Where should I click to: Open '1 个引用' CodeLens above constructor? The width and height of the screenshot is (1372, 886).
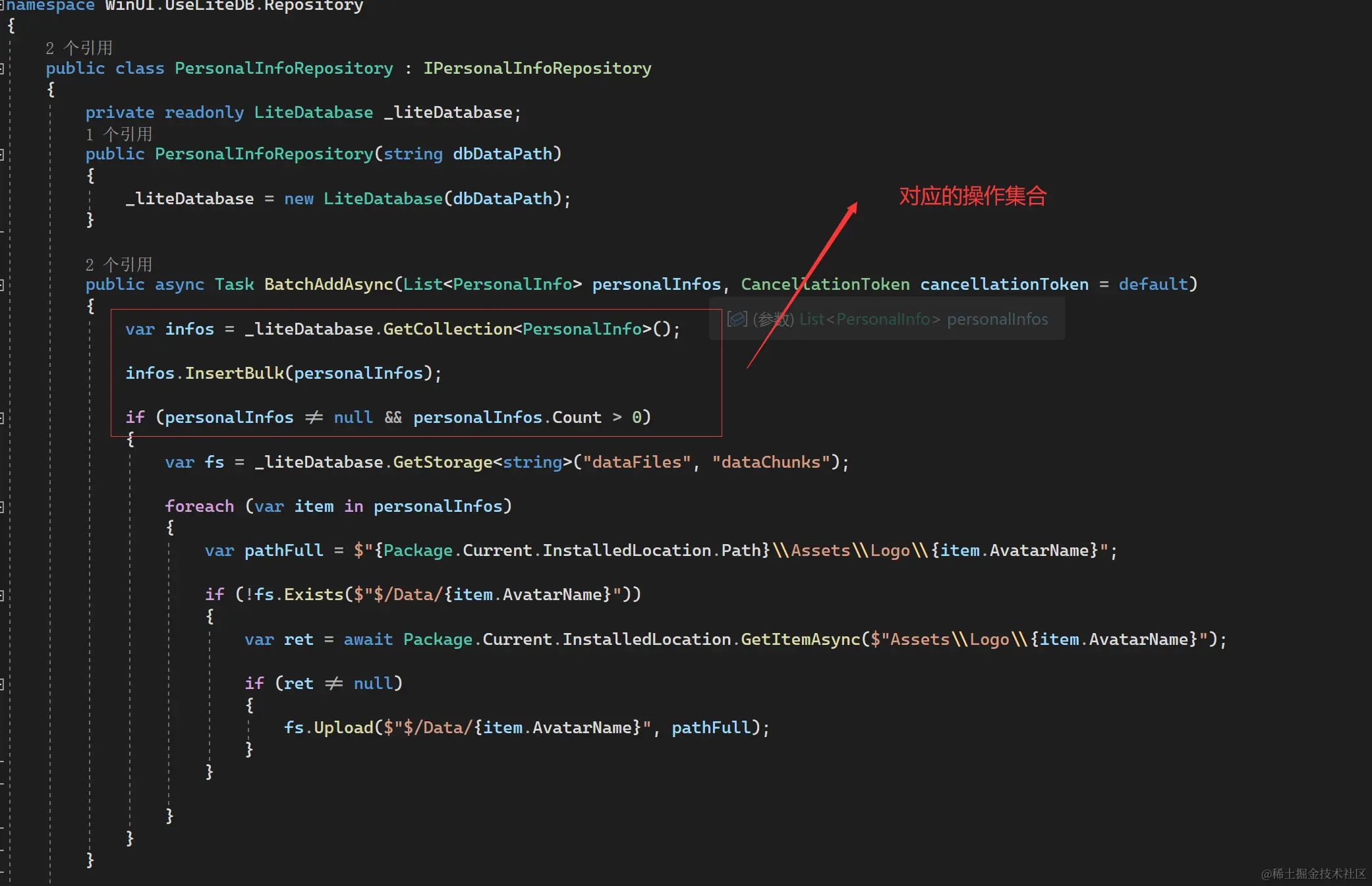click(x=119, y=134)
